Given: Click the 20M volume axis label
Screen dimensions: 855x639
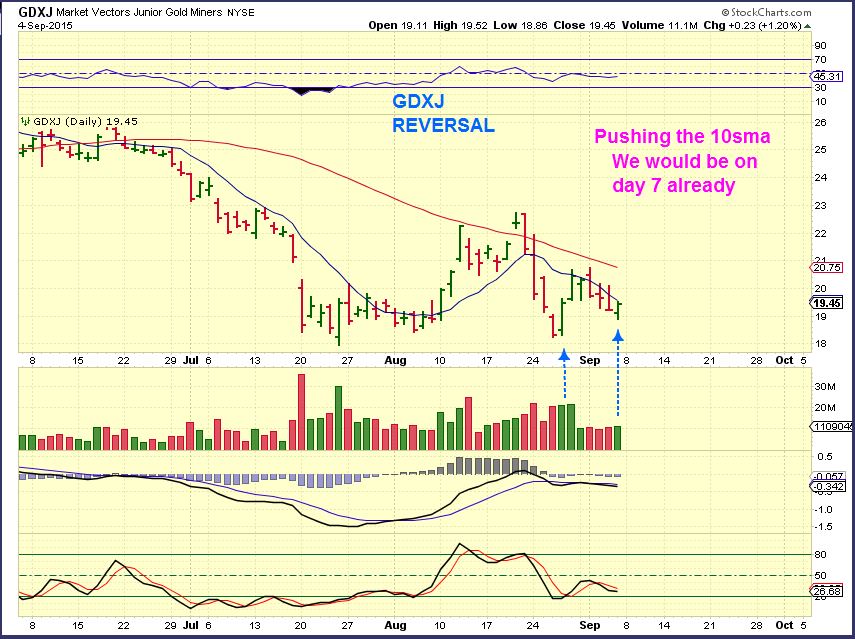Looking at the screenshot, I should click(824, 407).
